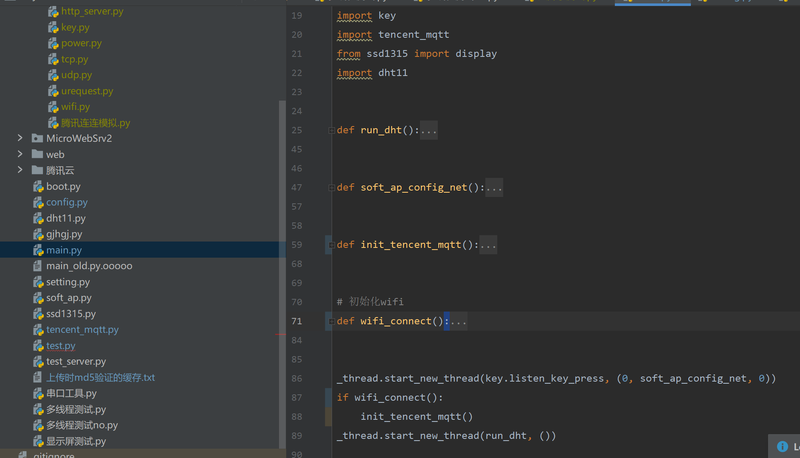Click the soft_ap.py file icon
Image resolution: width=800 pixels, height=458 pixels.
[38, 298]
